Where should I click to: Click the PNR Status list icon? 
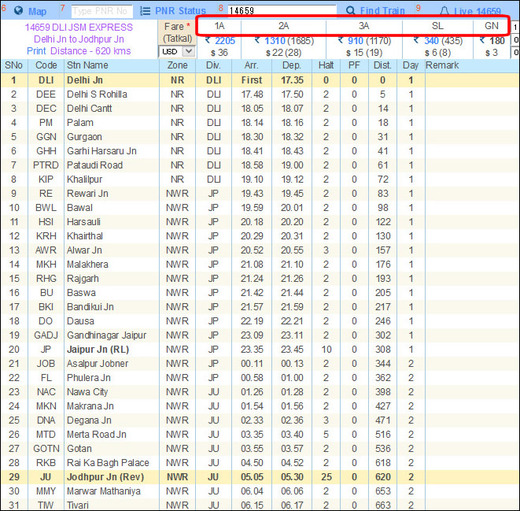coord(145,11)
